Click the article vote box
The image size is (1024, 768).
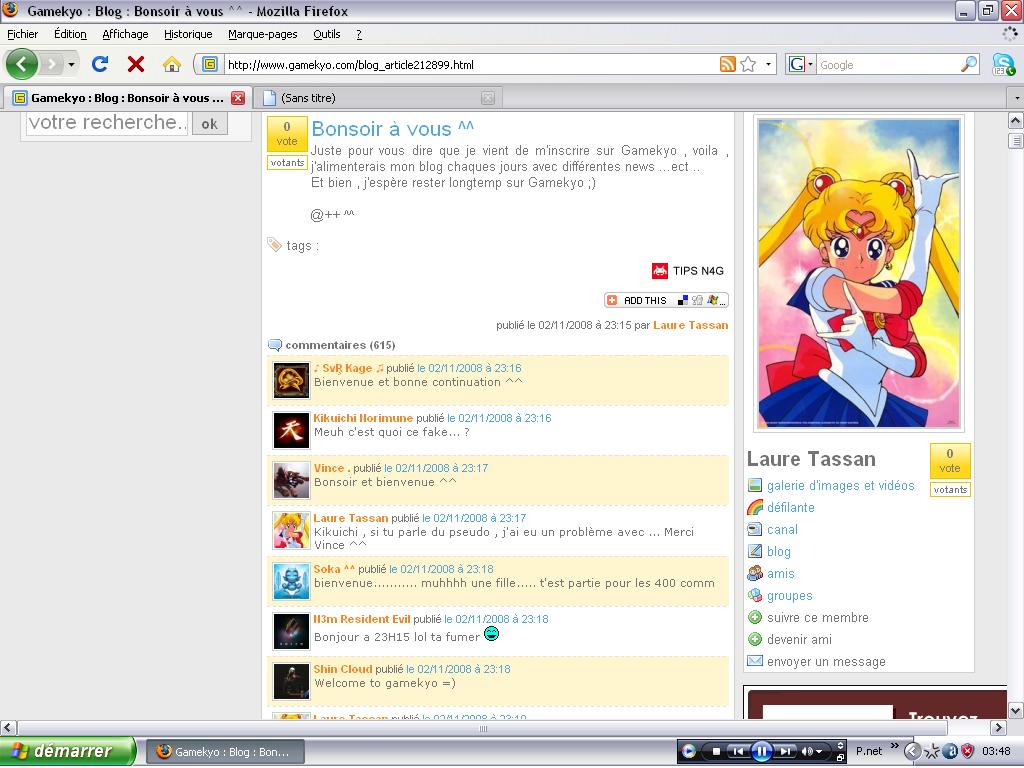coord(287,134)
